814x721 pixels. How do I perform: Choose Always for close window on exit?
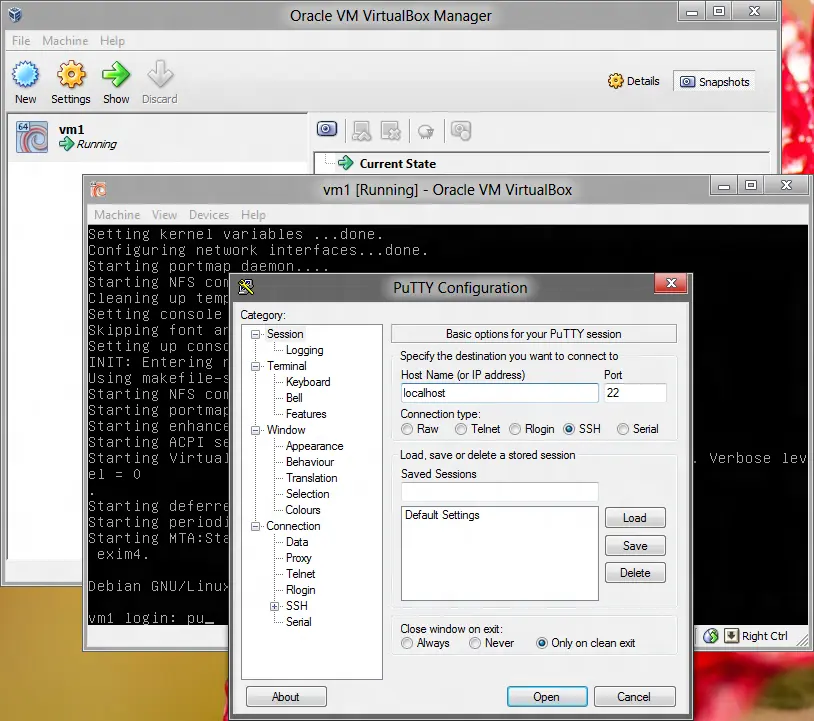pos(407,643)
